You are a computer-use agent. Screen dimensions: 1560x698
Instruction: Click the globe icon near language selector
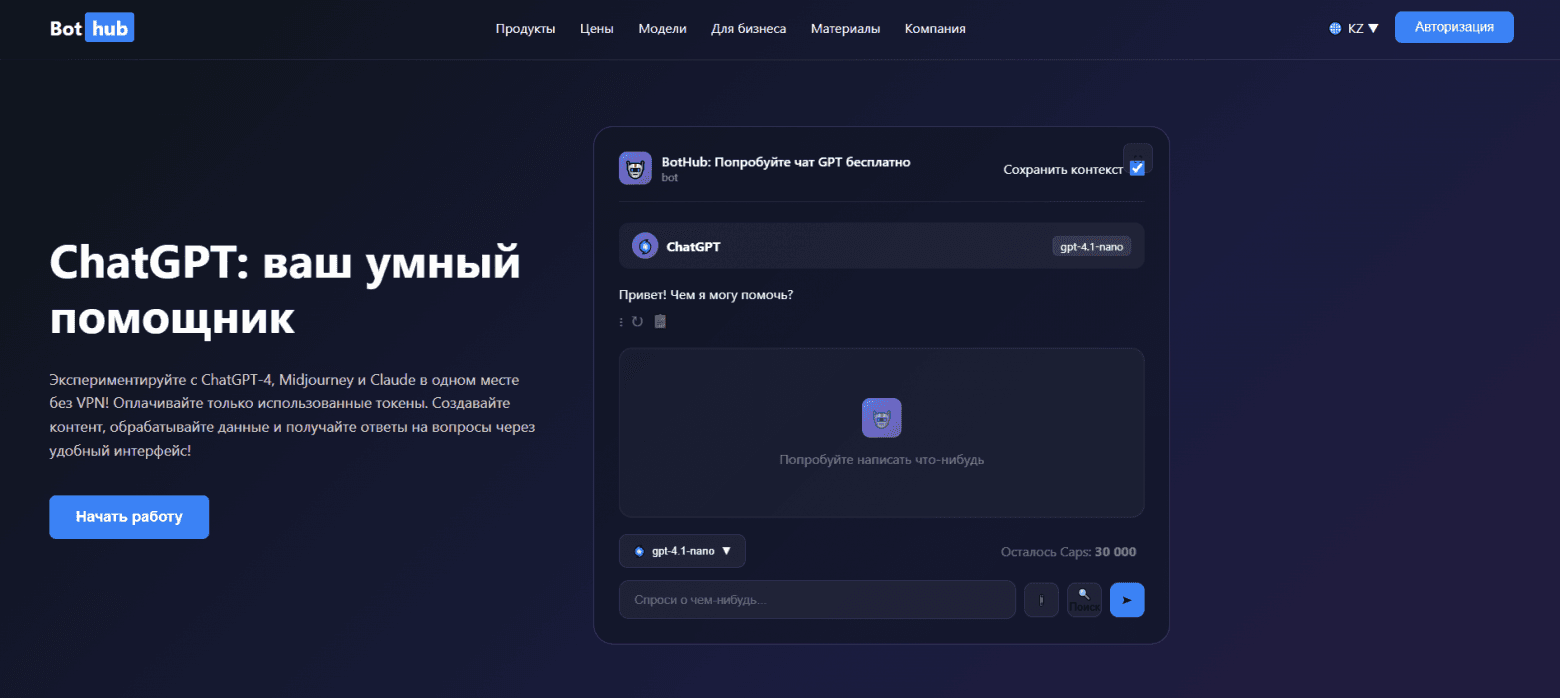point(1334,27)
